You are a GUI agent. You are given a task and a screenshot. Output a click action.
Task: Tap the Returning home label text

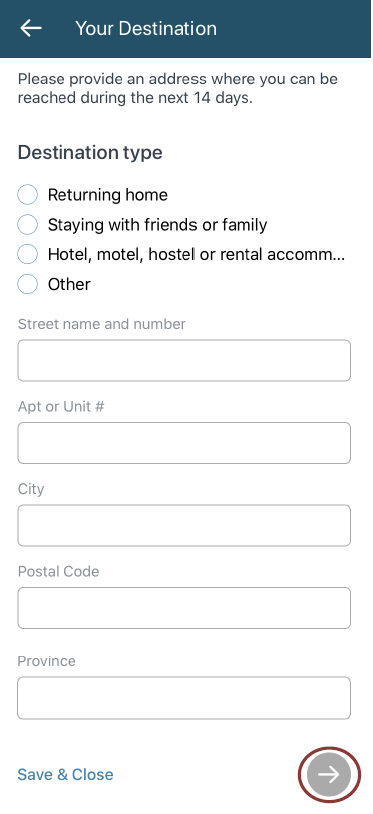pos(108,195)
